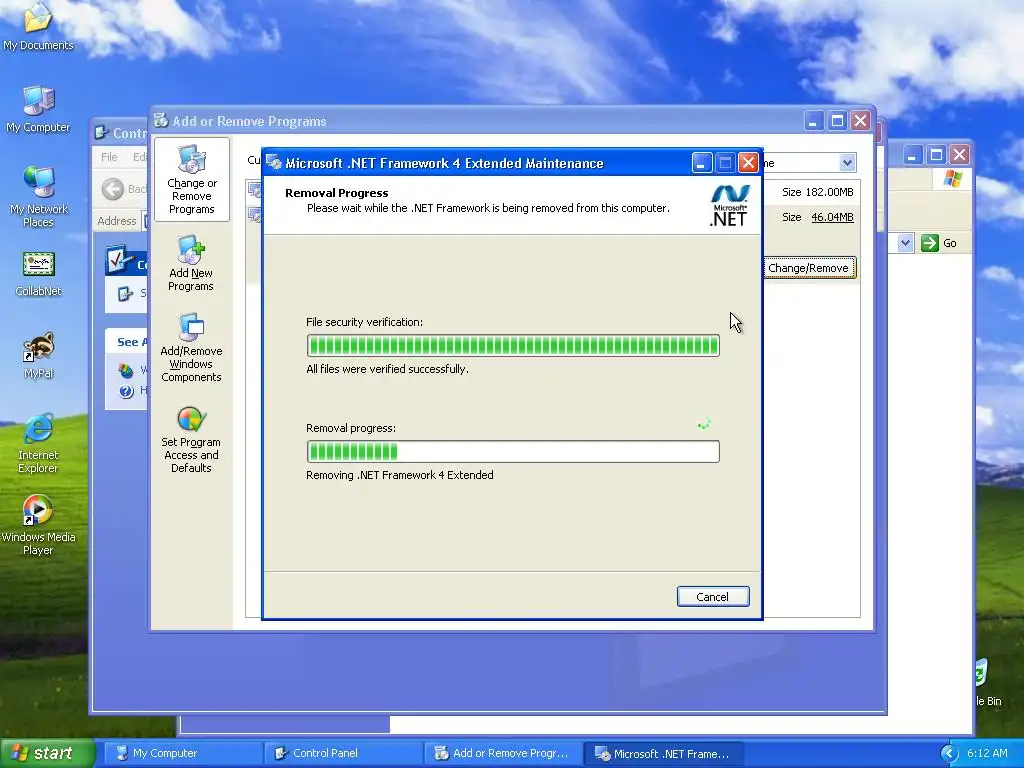
Task: Select Internet Explorer desktop icon
Action: coord(38,443)
